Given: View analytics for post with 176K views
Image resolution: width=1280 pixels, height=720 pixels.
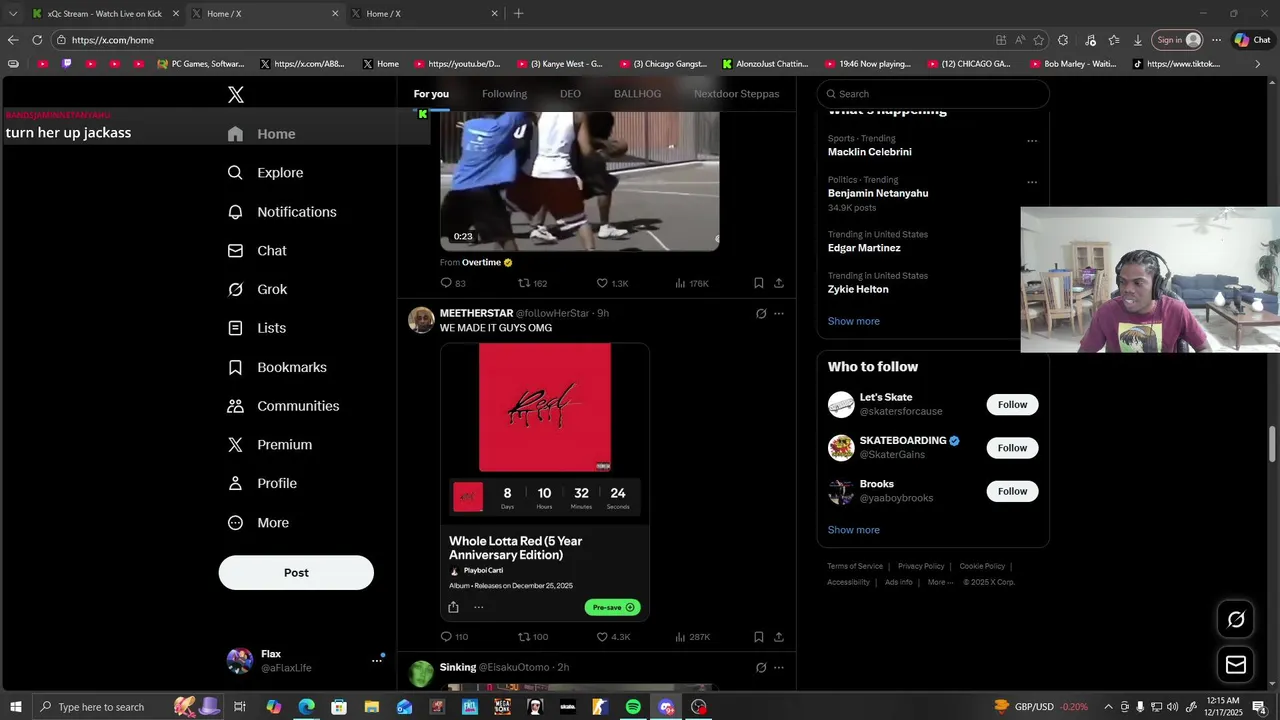Looking at the screenshot, I should pyautogui.click(x=692, y=284).
